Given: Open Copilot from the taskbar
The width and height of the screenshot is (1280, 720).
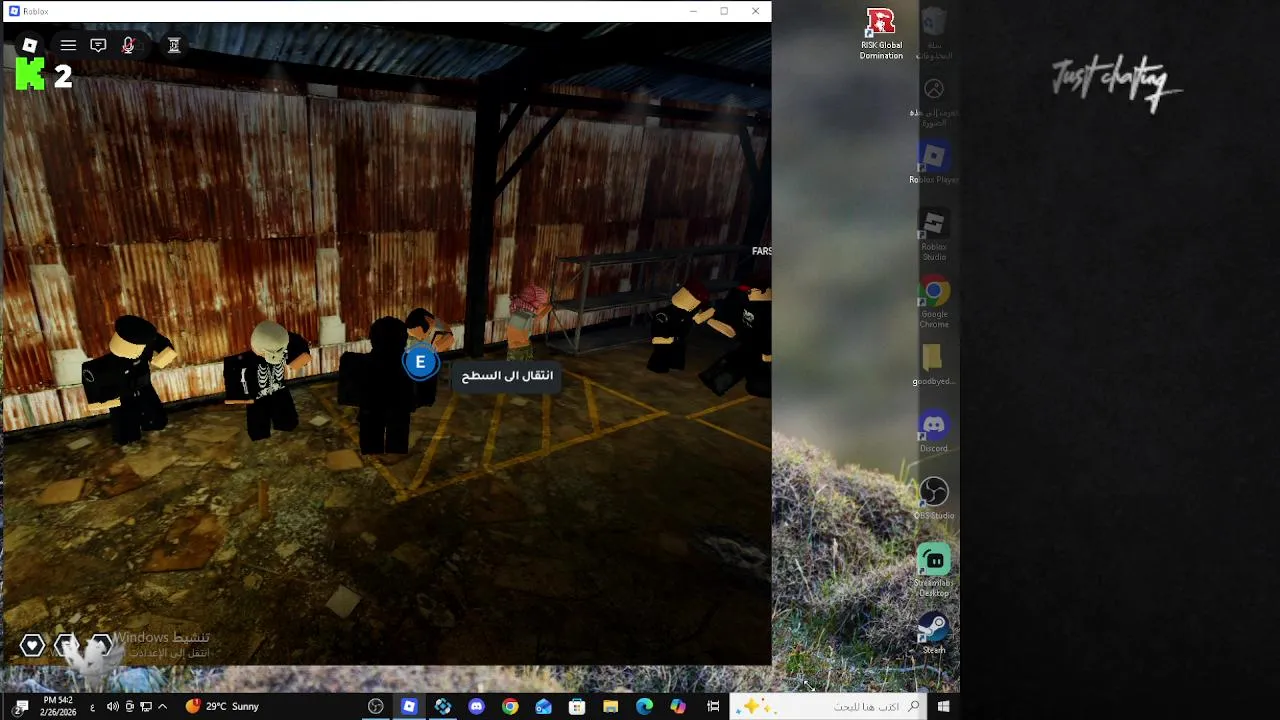Looking at the screenshot, I should (x=678, y=707).
